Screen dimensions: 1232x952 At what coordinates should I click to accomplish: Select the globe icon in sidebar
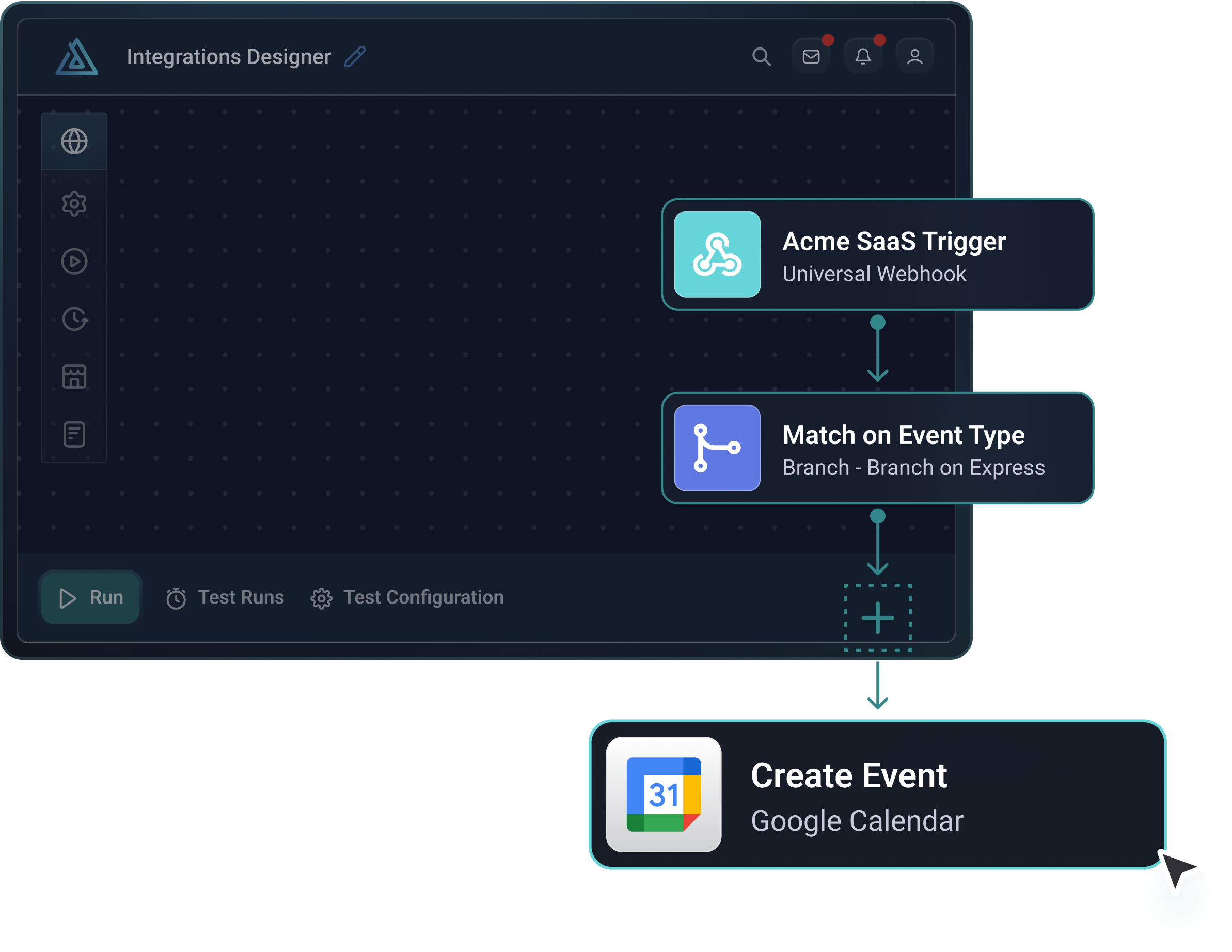coord(74,141)
